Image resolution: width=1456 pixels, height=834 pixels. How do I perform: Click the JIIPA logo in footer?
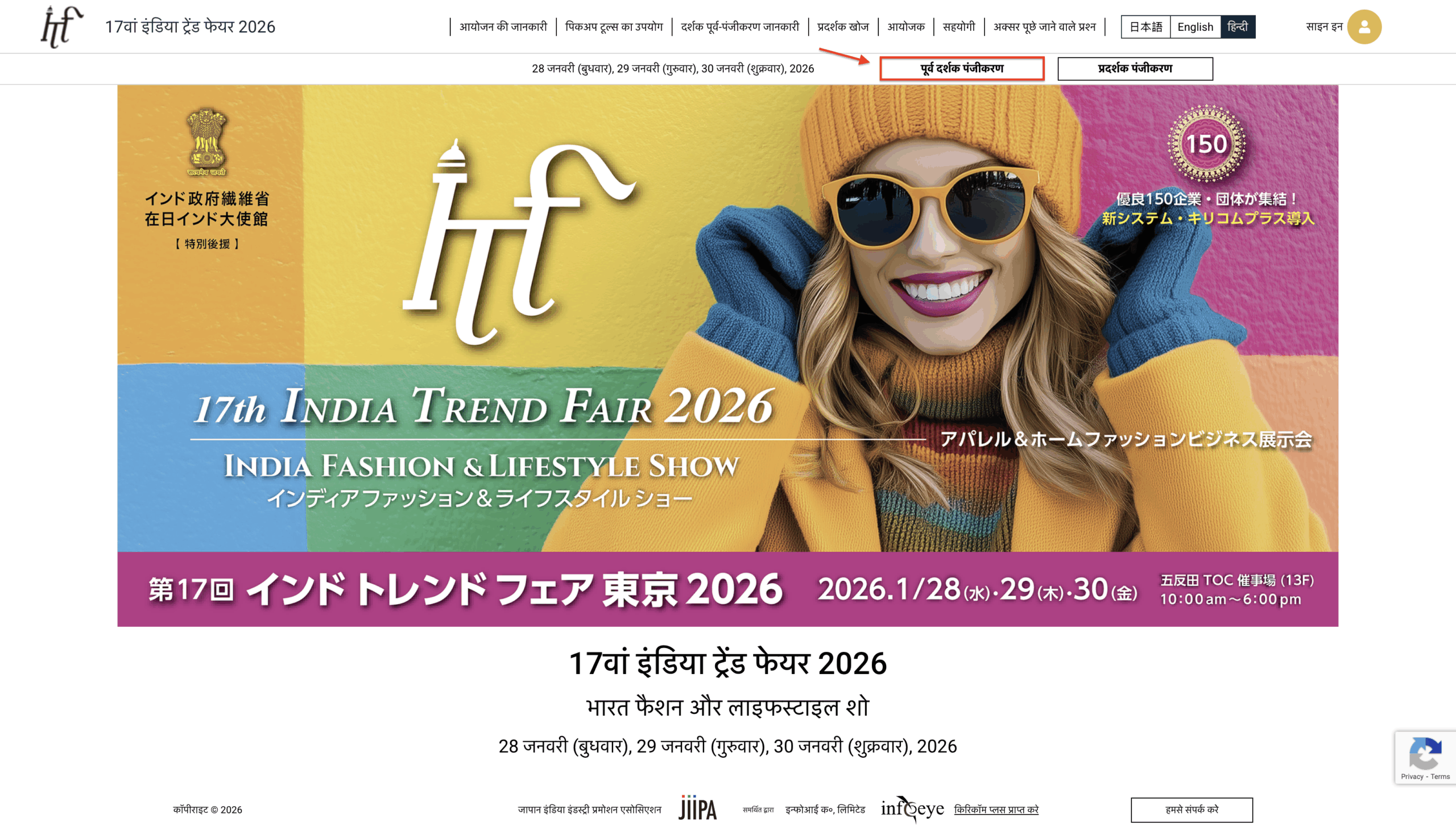697,809
